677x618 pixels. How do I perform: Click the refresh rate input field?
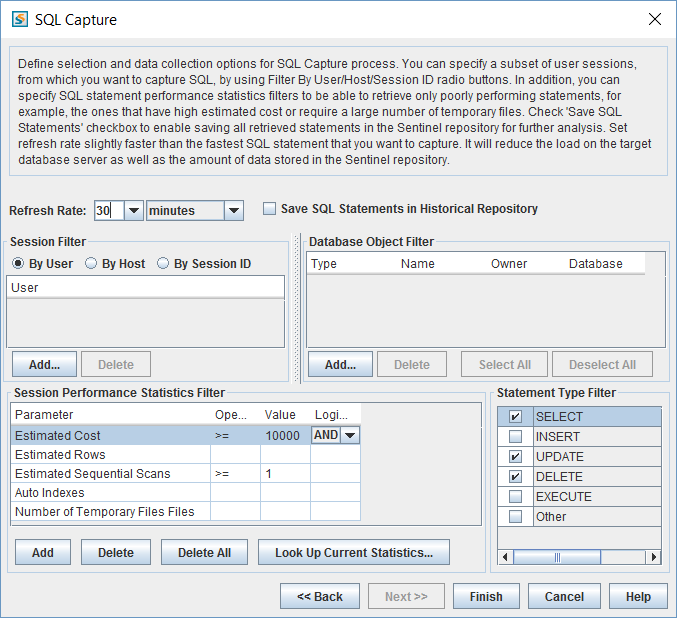[108, 210]
